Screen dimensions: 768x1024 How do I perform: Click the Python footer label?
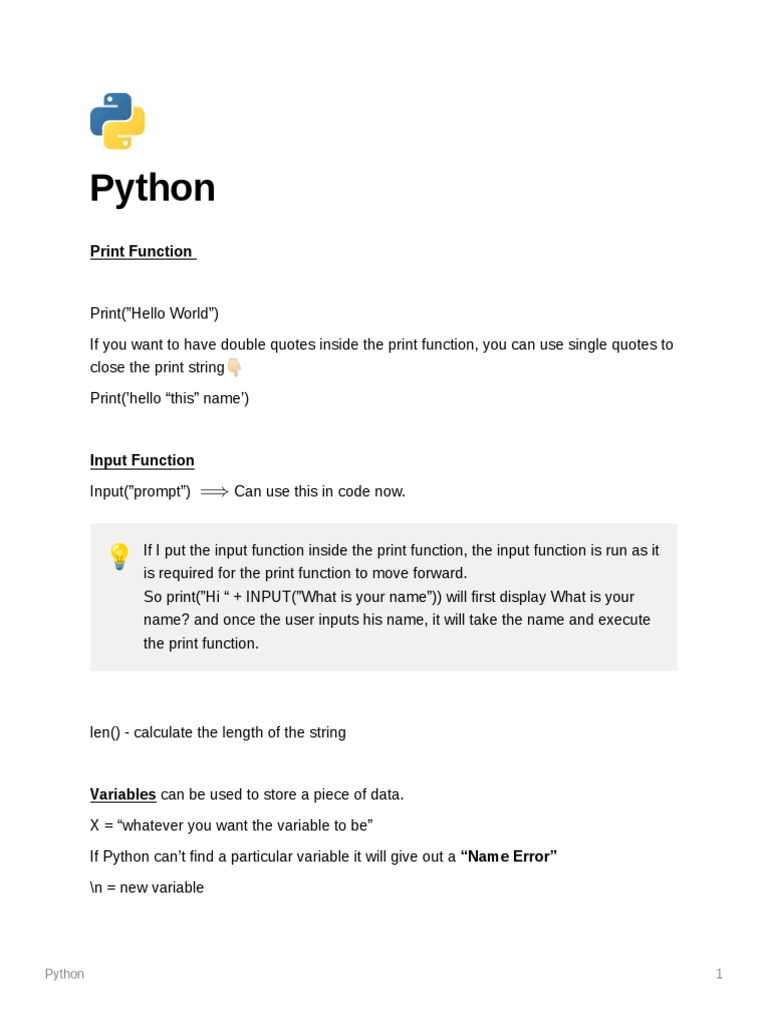65,974
